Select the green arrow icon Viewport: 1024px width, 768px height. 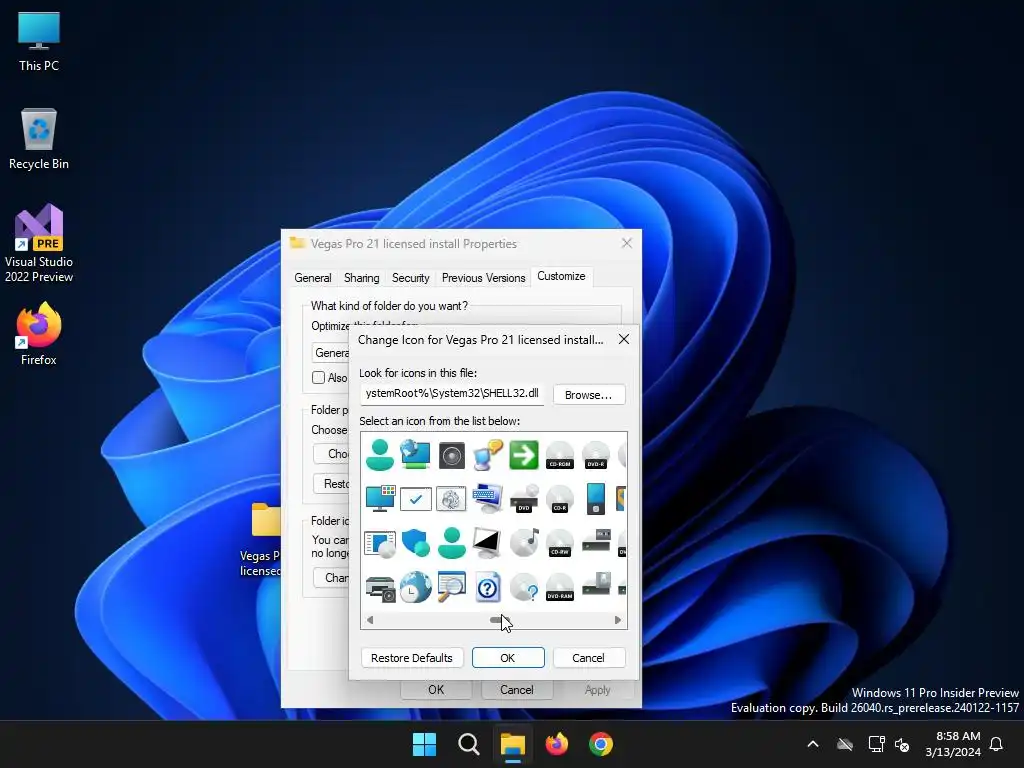[x=524, y=455]
